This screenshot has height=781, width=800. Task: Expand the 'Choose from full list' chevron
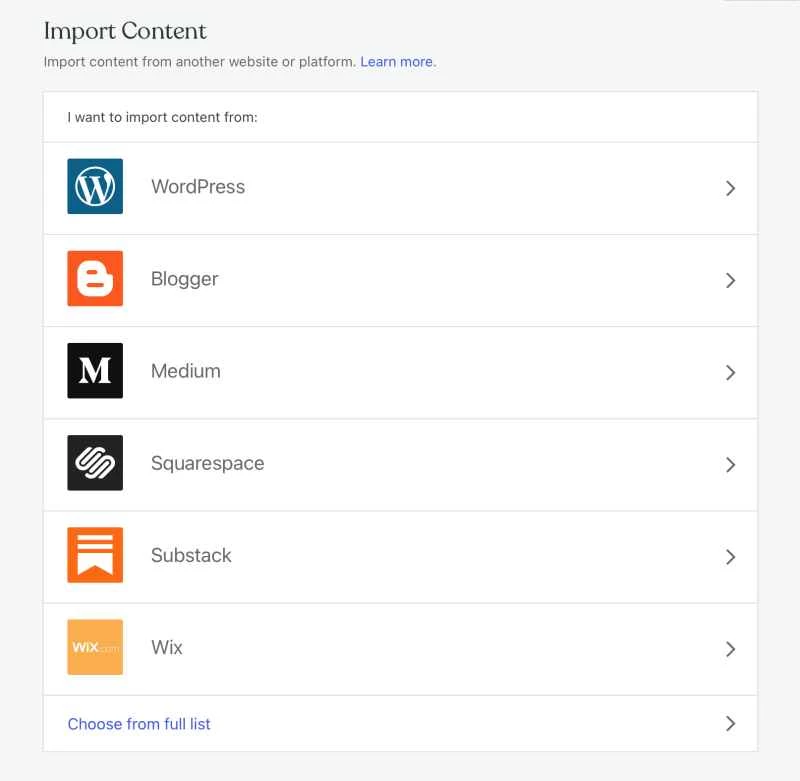pyautogui.click(x=730, y=723)
